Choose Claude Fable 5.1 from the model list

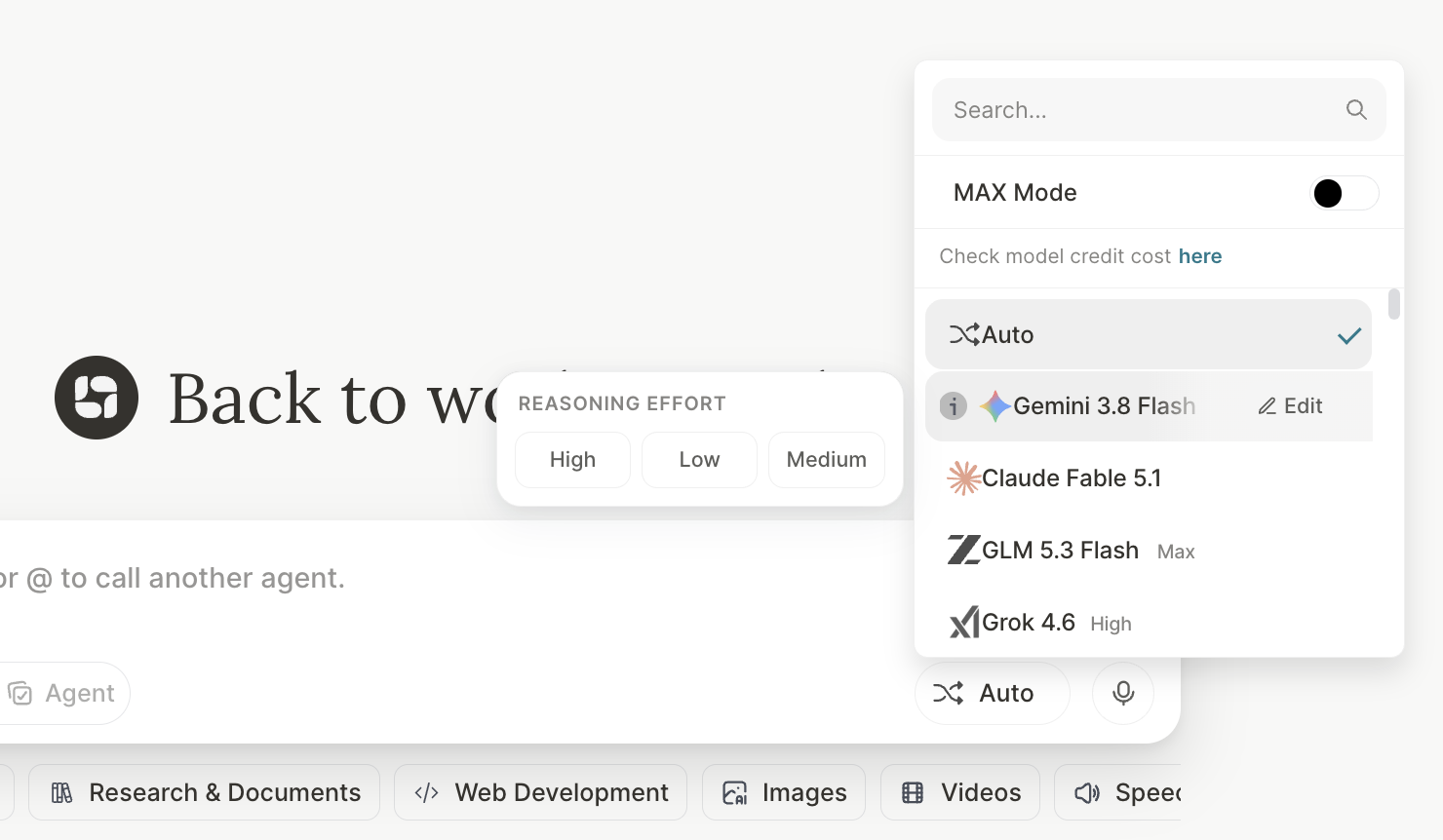pos(1149,477)
